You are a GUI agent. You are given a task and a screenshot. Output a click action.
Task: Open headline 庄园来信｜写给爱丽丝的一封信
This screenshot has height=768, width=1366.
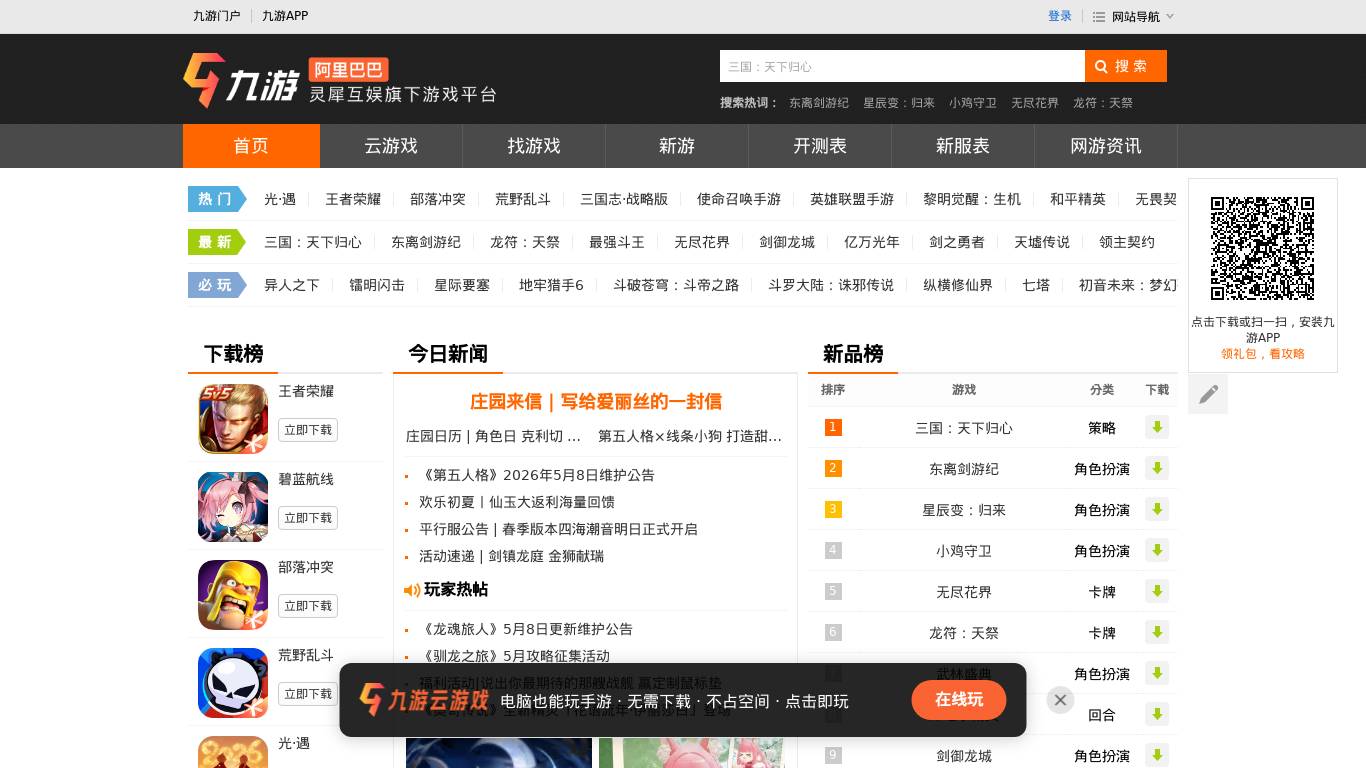(596, 402)
